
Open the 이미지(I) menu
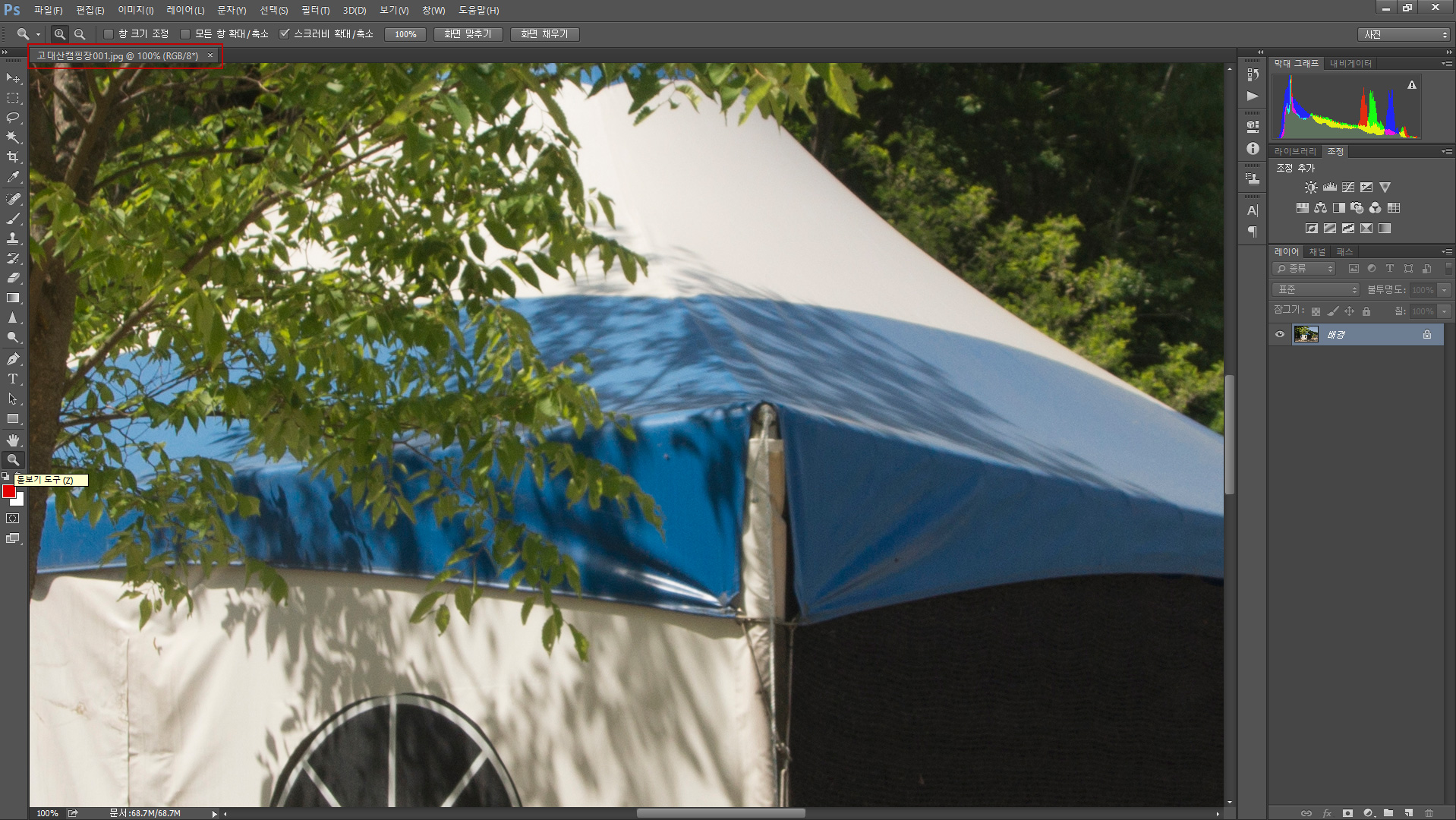(x=136, y=11)
